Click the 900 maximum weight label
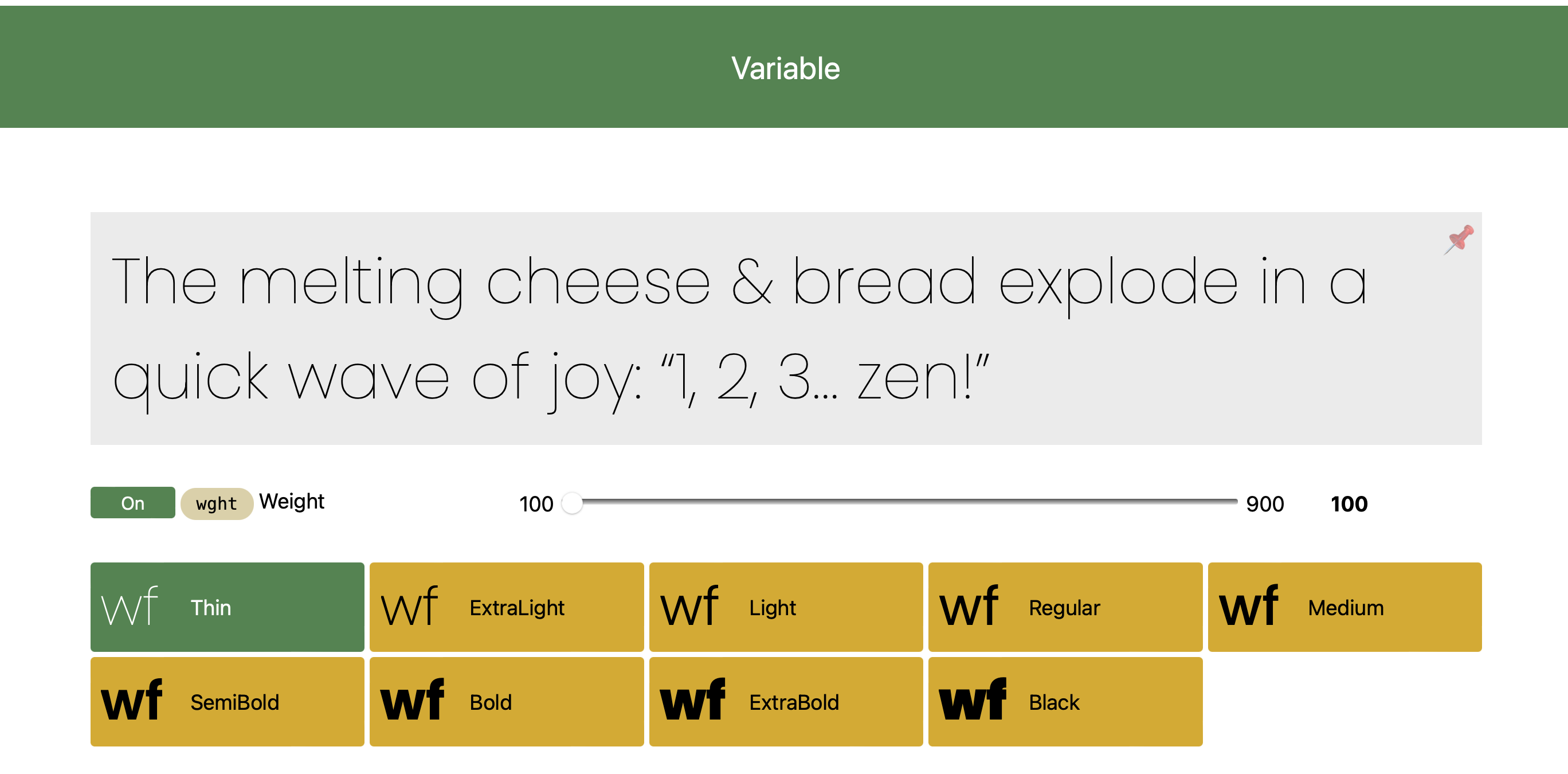The width and height of the screenshot is (1568, 774). [x=1265, y=503]
